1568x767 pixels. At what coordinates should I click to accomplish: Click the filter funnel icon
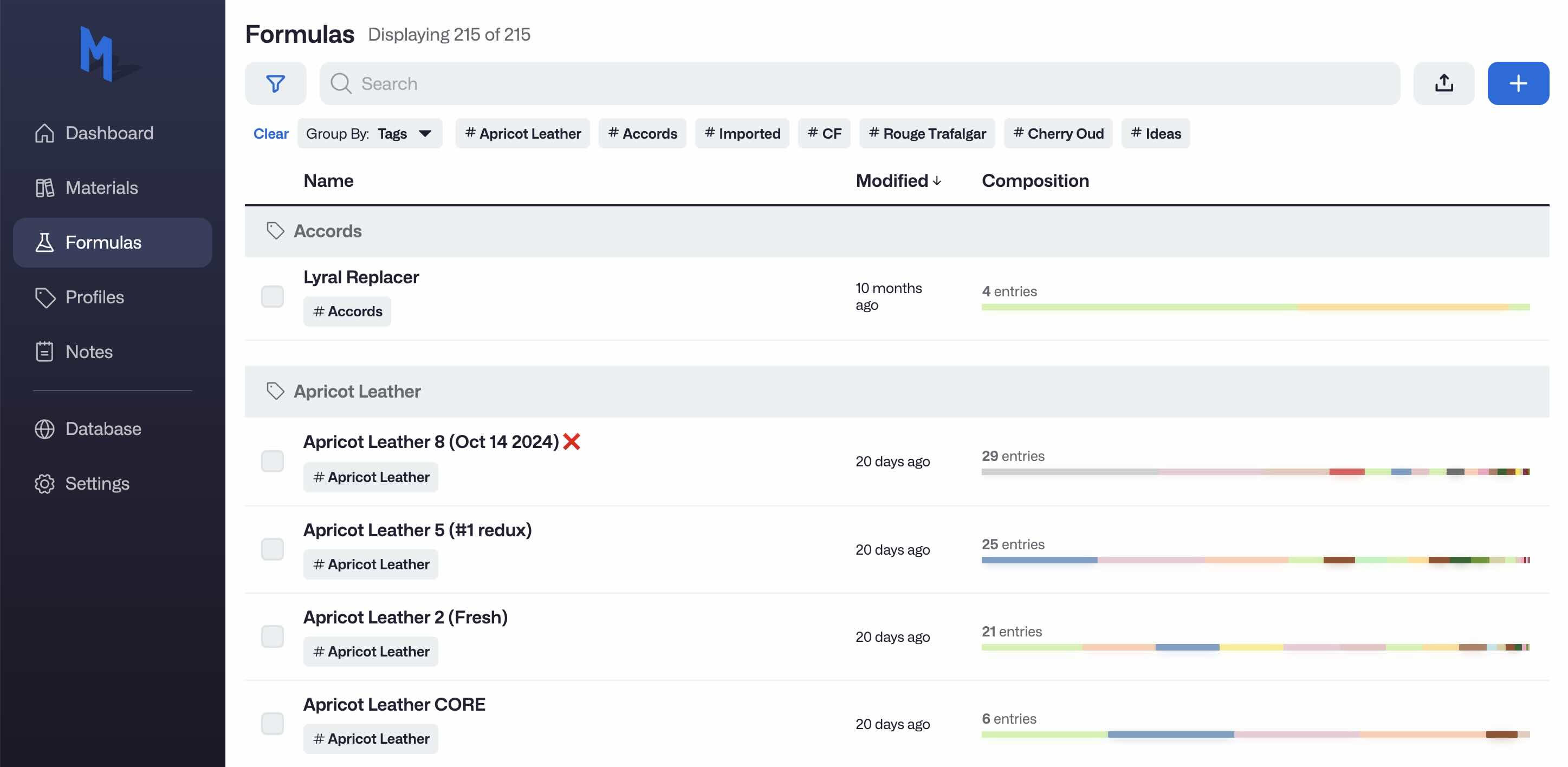pos(275,83)
